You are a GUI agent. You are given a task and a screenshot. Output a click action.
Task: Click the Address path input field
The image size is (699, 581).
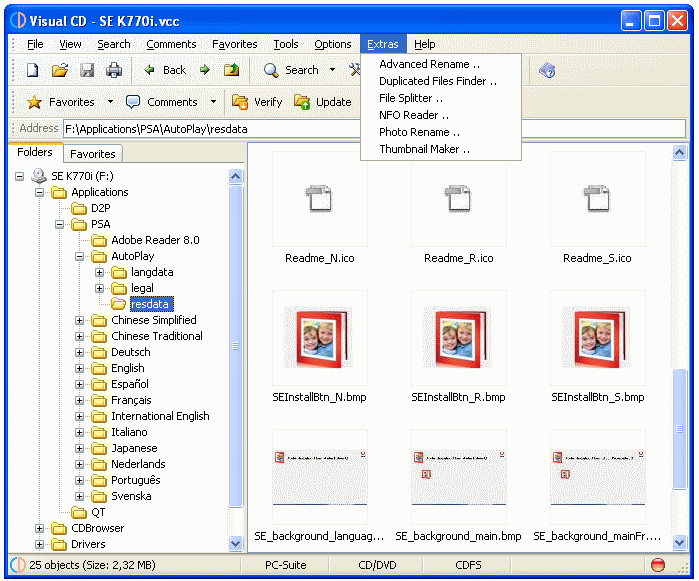[x=370, y=129]
